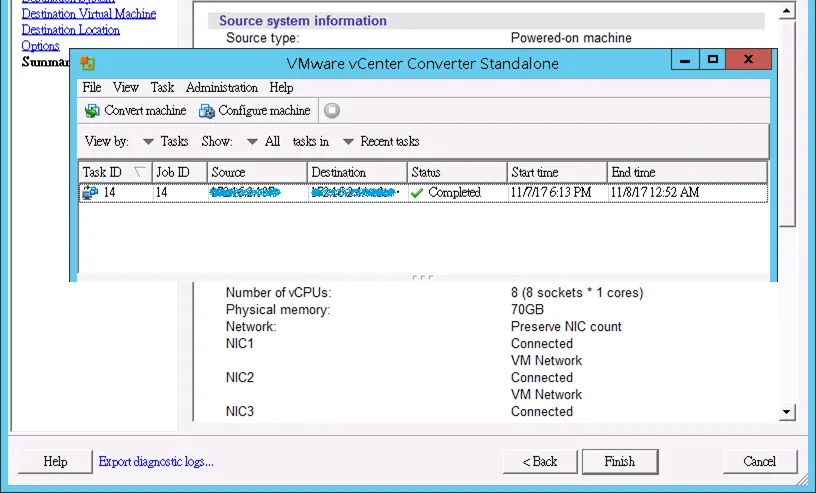Sort by the End time column header
Image resolution: width=816 pixels, height=493 pixels.
[687, 172]
